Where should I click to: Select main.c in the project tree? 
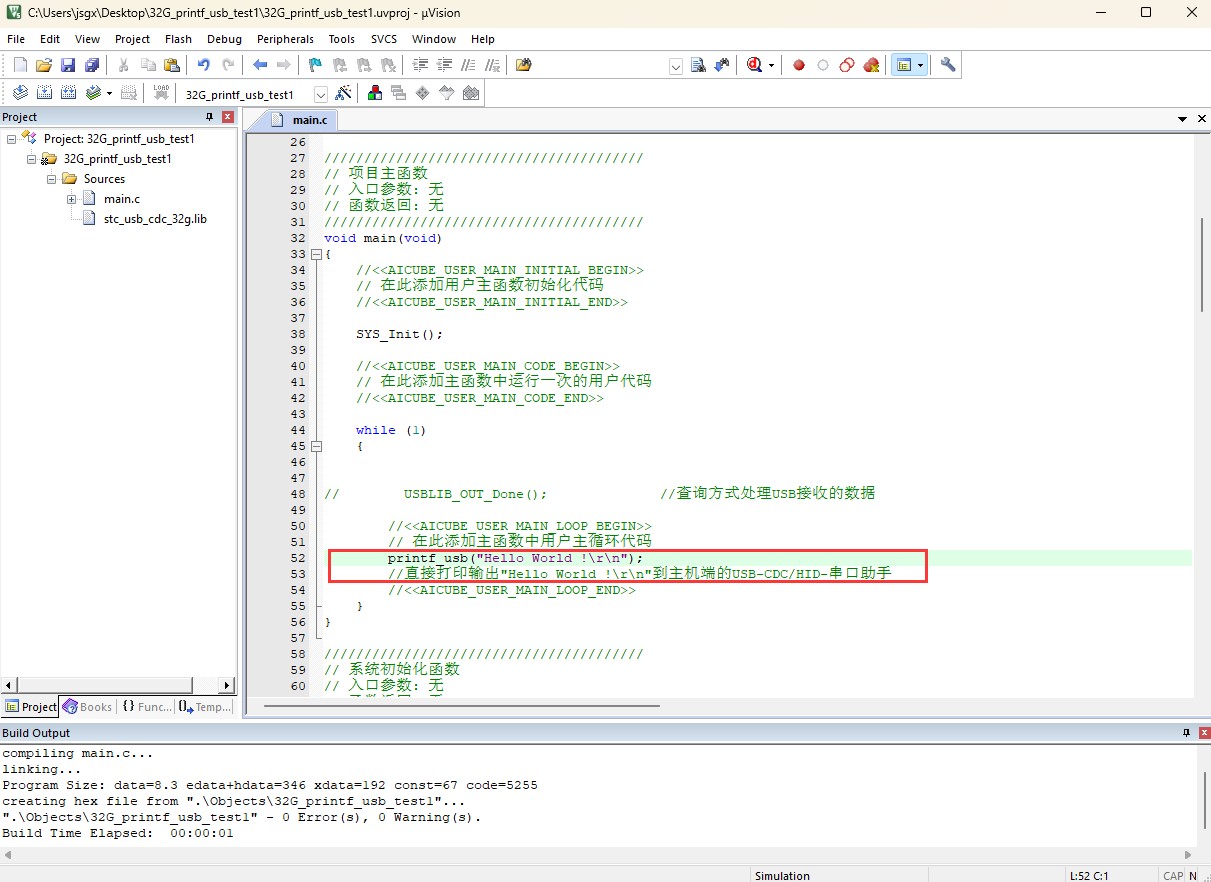[x=122, y=199]
